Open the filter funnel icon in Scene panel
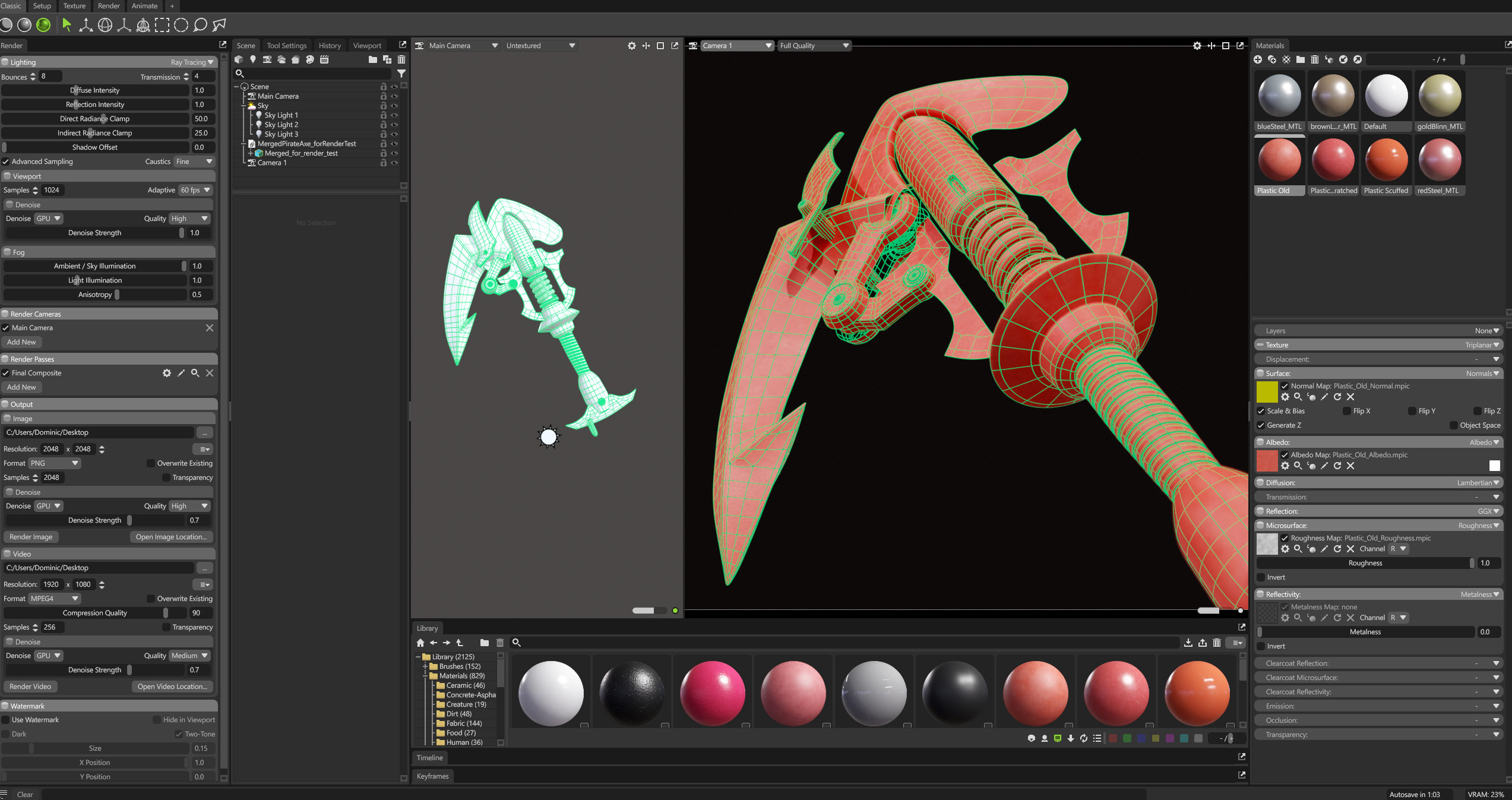This screenshot has width=1512, height=800. 402,74
